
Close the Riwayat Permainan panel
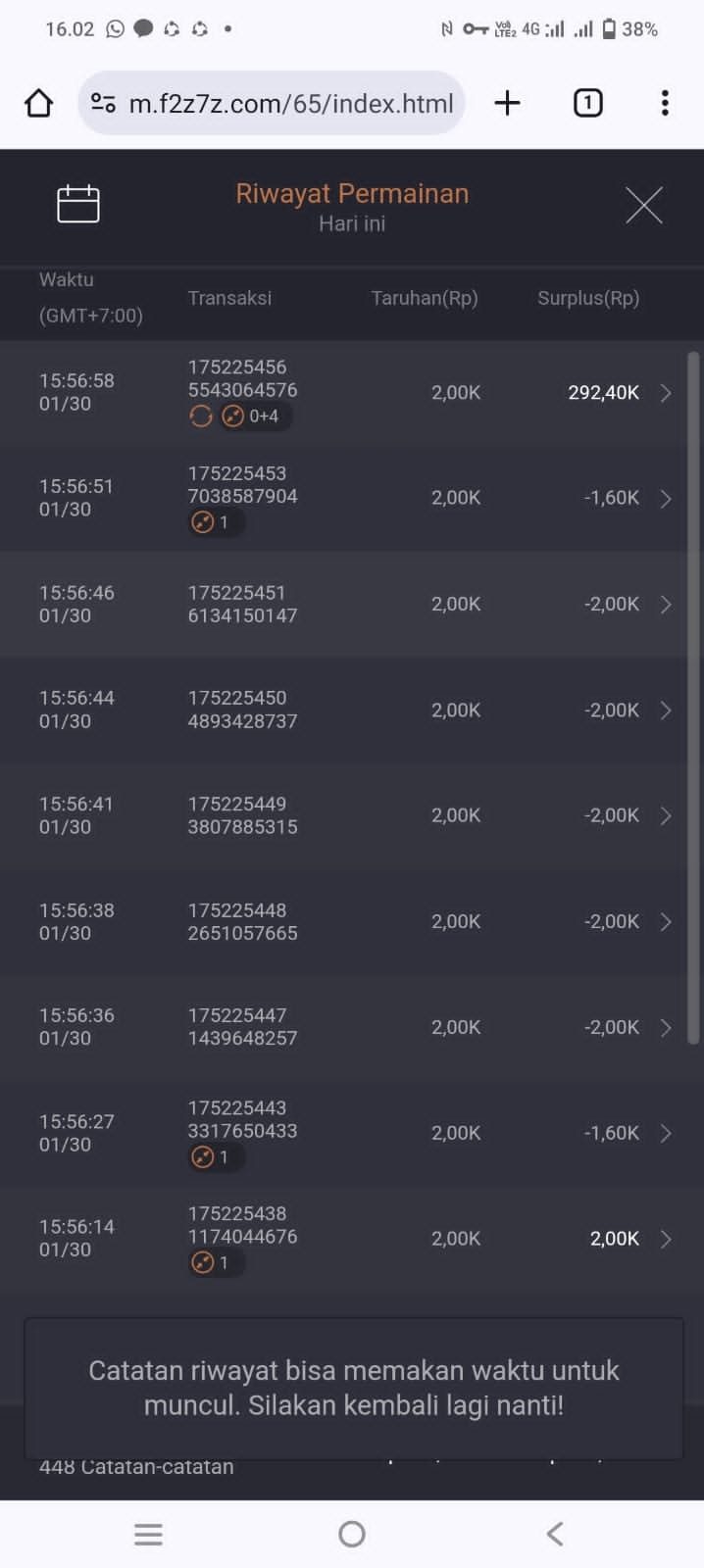coord(644,205)
